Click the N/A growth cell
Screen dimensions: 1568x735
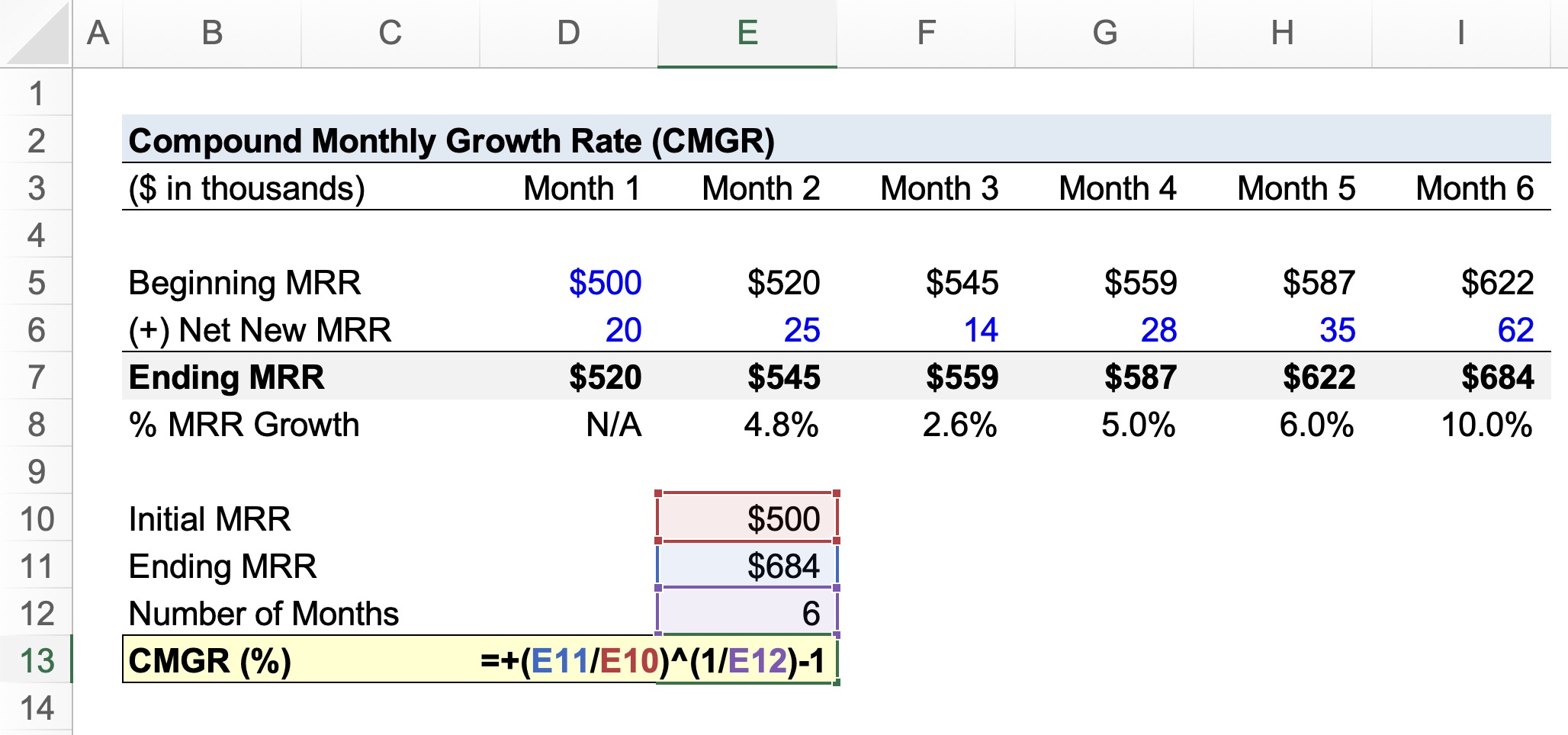pyautogui.click(x=569, y=424)
